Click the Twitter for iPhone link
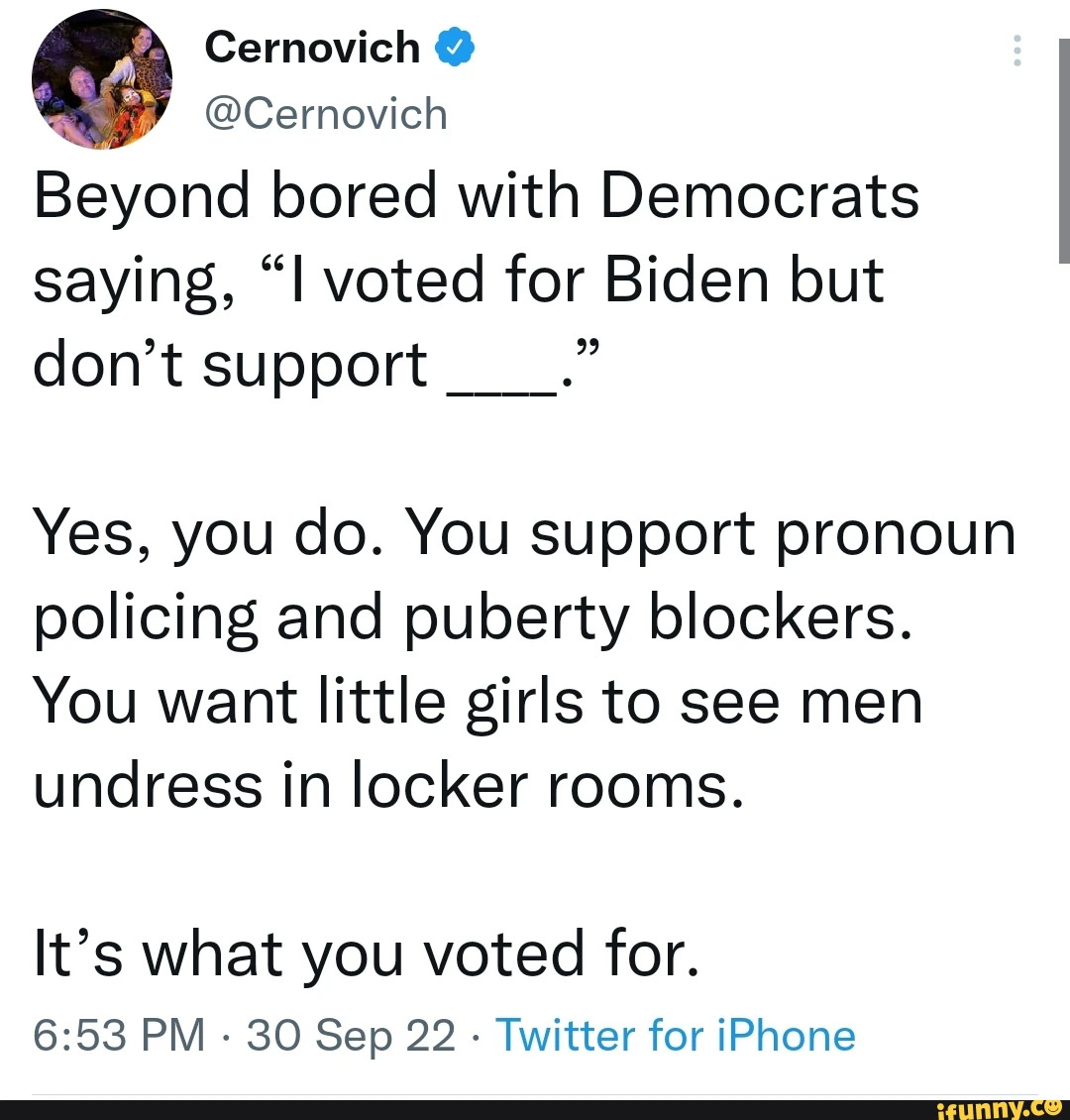1070x1120 pixels. [x=676, y=1035]
